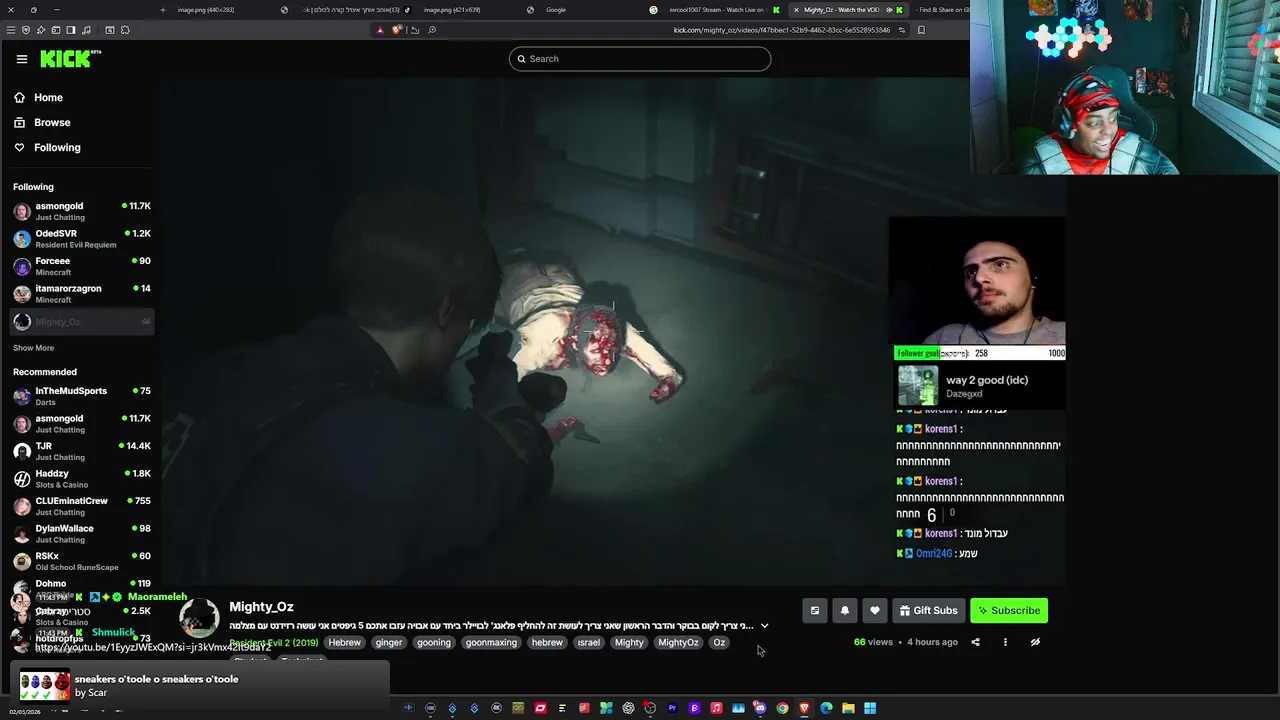Open DylanWallace recommended channel

tap(82, 534)
